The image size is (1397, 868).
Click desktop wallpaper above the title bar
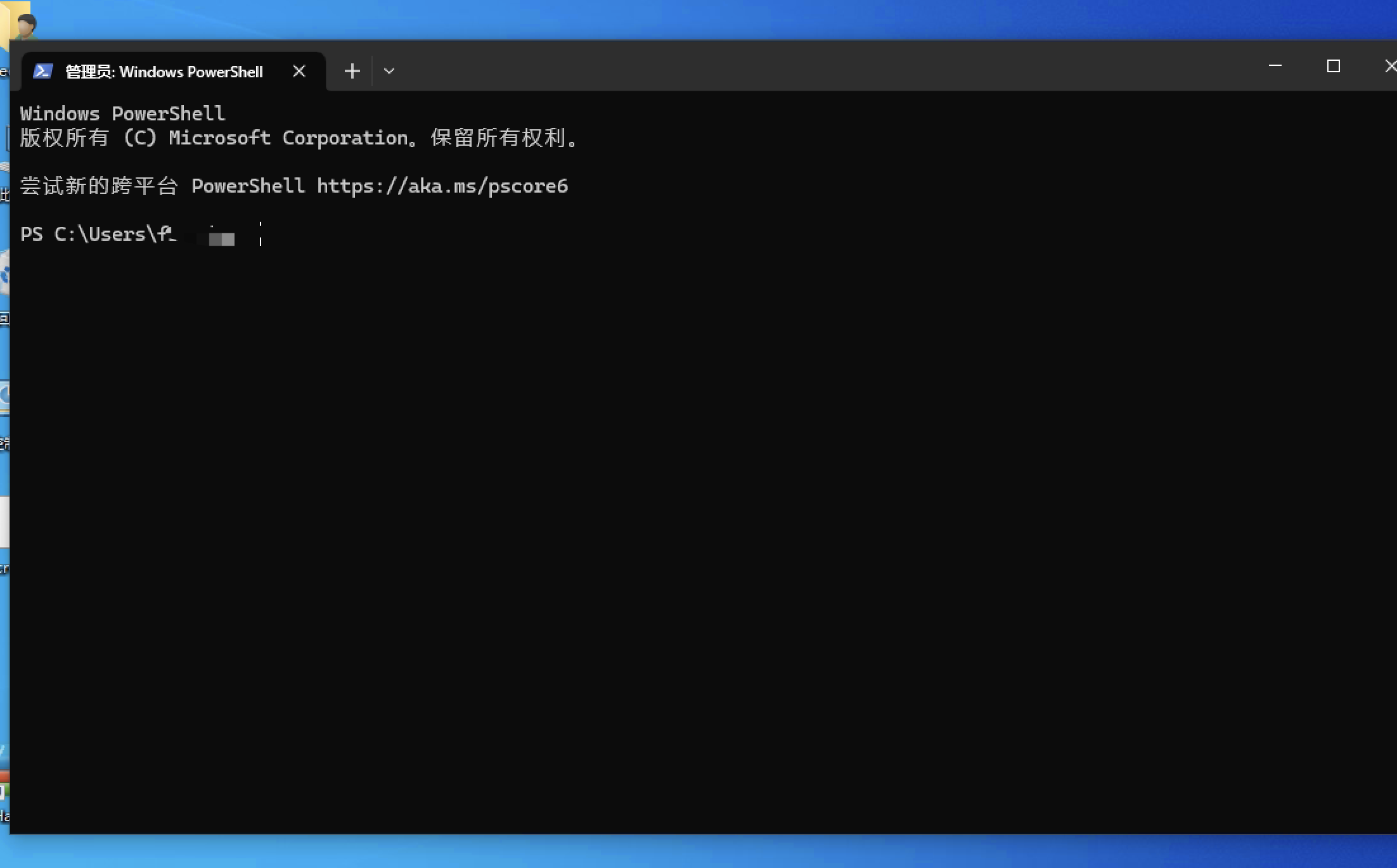coord(697,19)
